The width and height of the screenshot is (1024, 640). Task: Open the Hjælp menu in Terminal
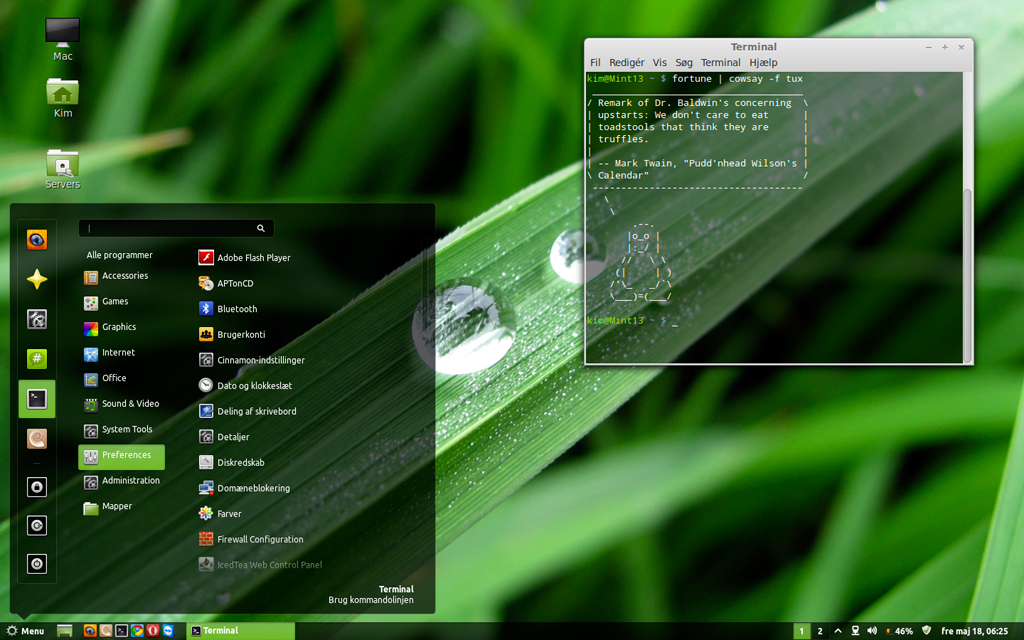(x=763, y=63)
